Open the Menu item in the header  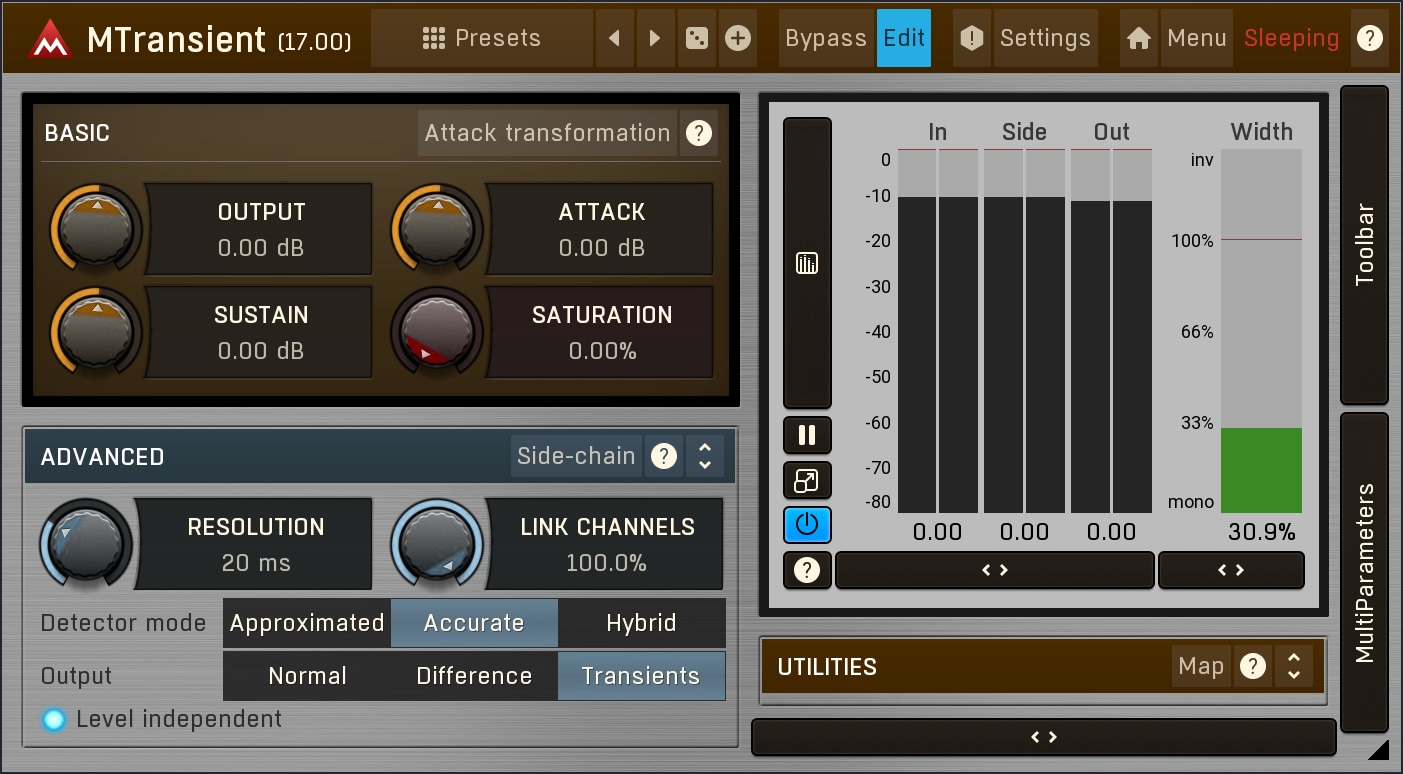click(x=1196, y=38)
